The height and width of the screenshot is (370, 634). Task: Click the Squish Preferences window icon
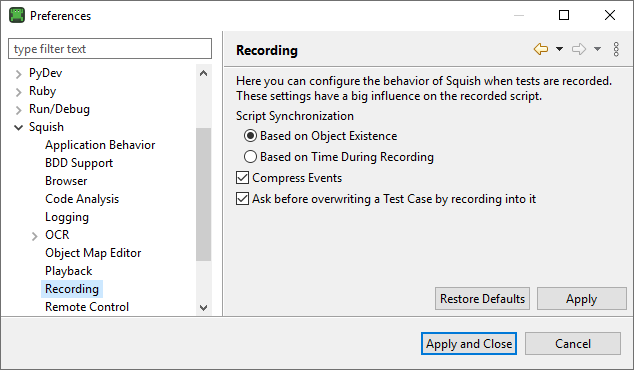pyautogui.click(x=17, y=15)
